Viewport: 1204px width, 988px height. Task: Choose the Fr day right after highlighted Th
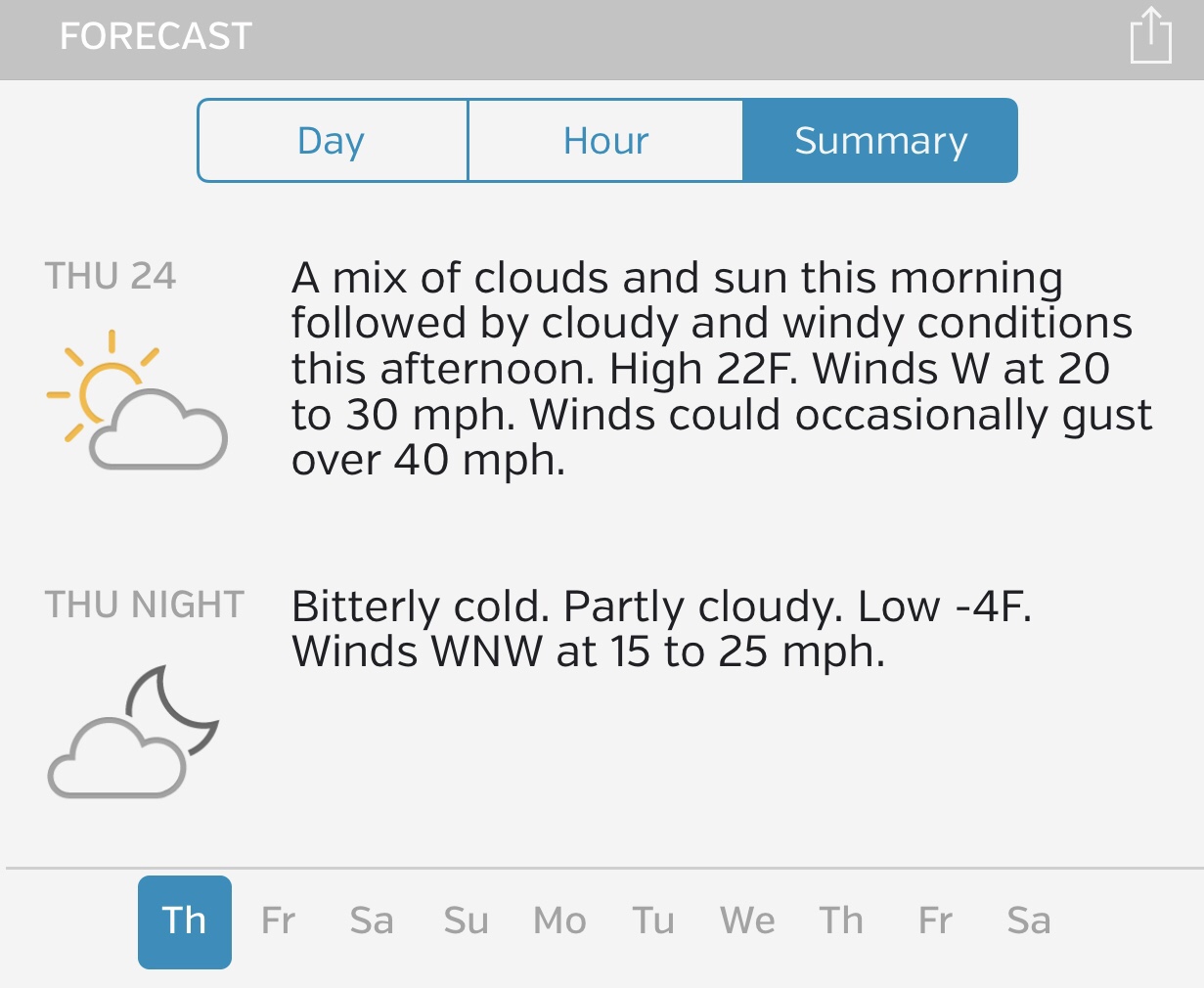tap(278, 921)
